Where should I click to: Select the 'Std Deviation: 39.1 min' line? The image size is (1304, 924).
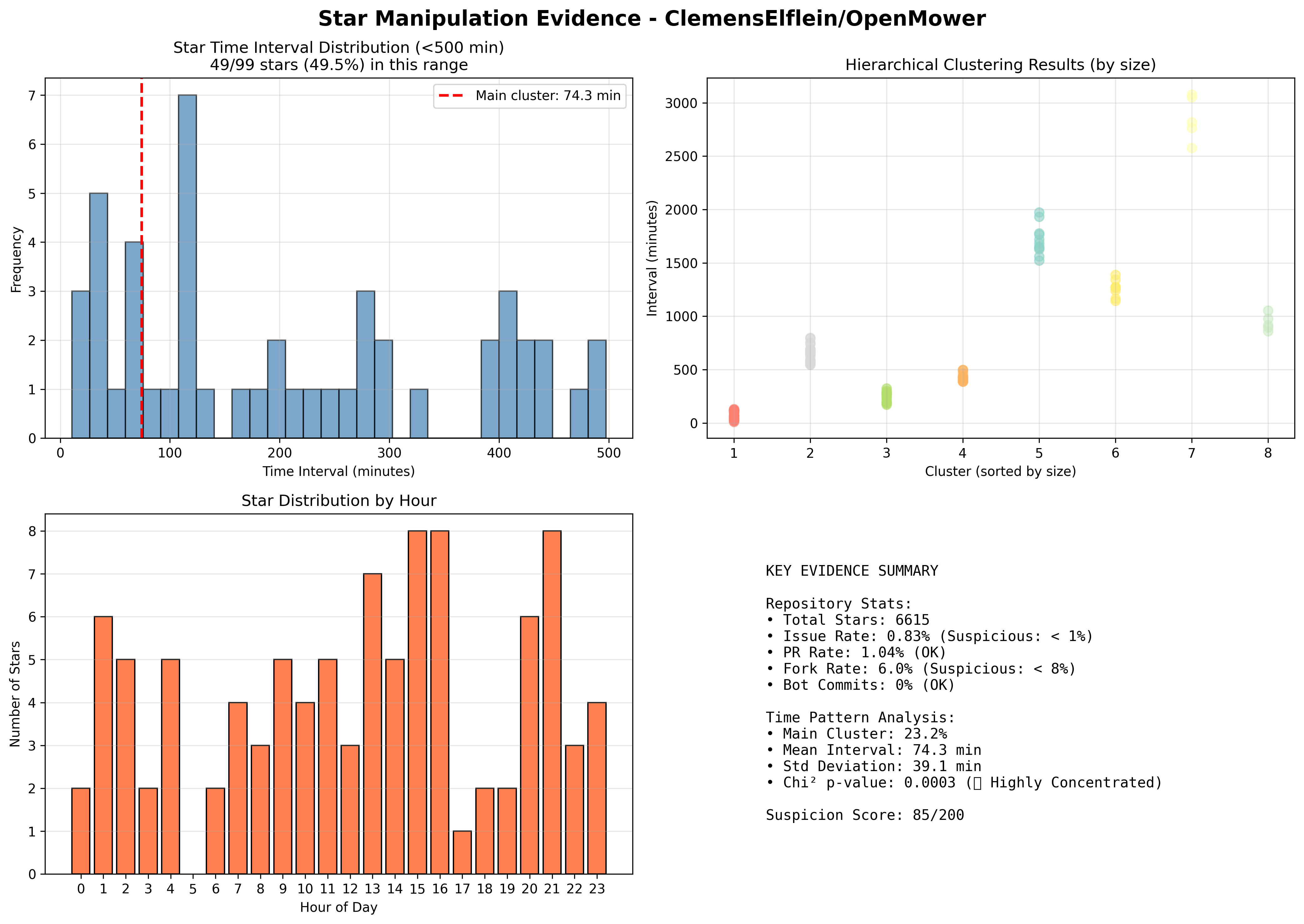[873, 767]
